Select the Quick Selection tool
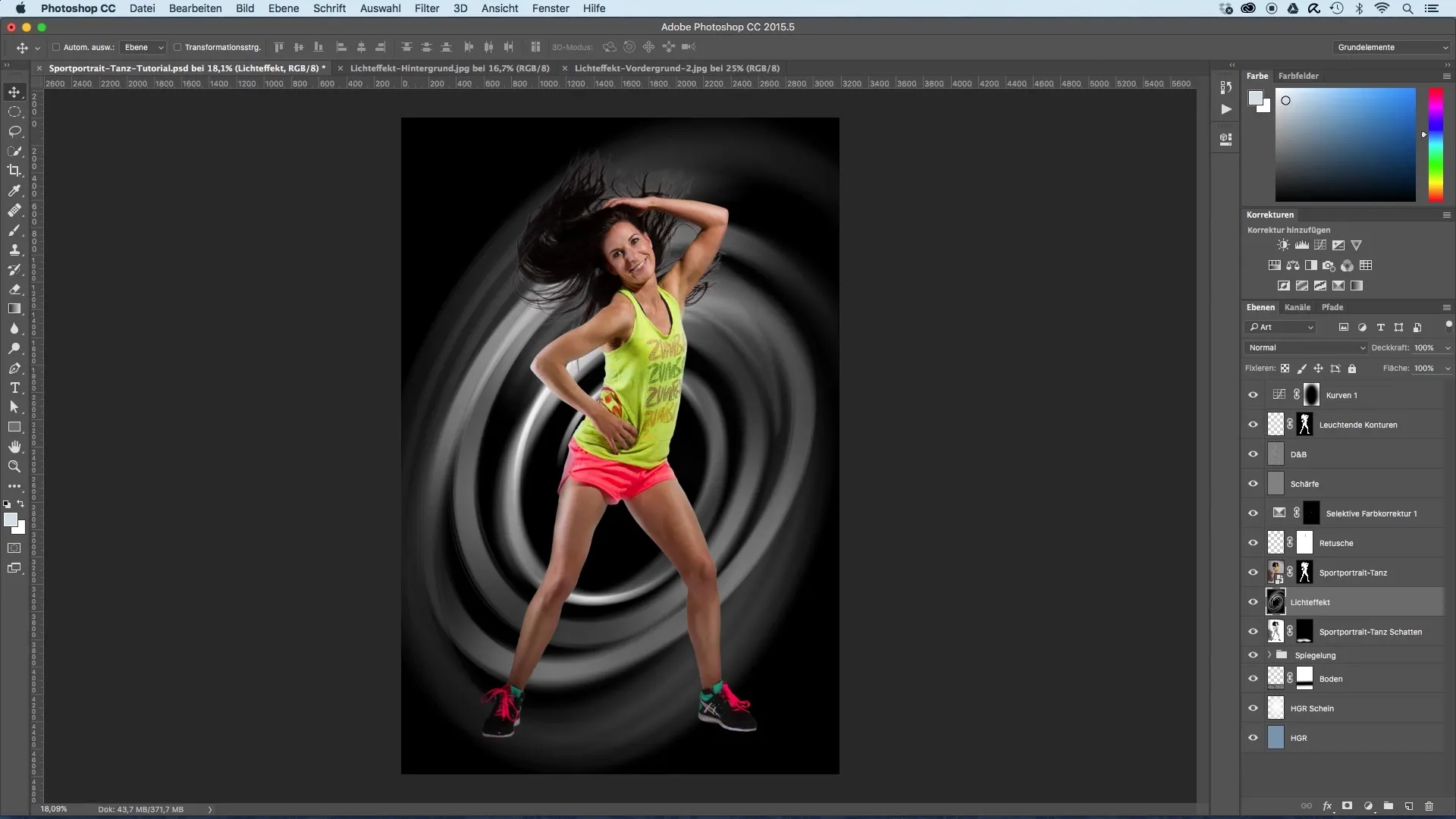Screen dimensions: 1456x819 (x=14, y=151)
